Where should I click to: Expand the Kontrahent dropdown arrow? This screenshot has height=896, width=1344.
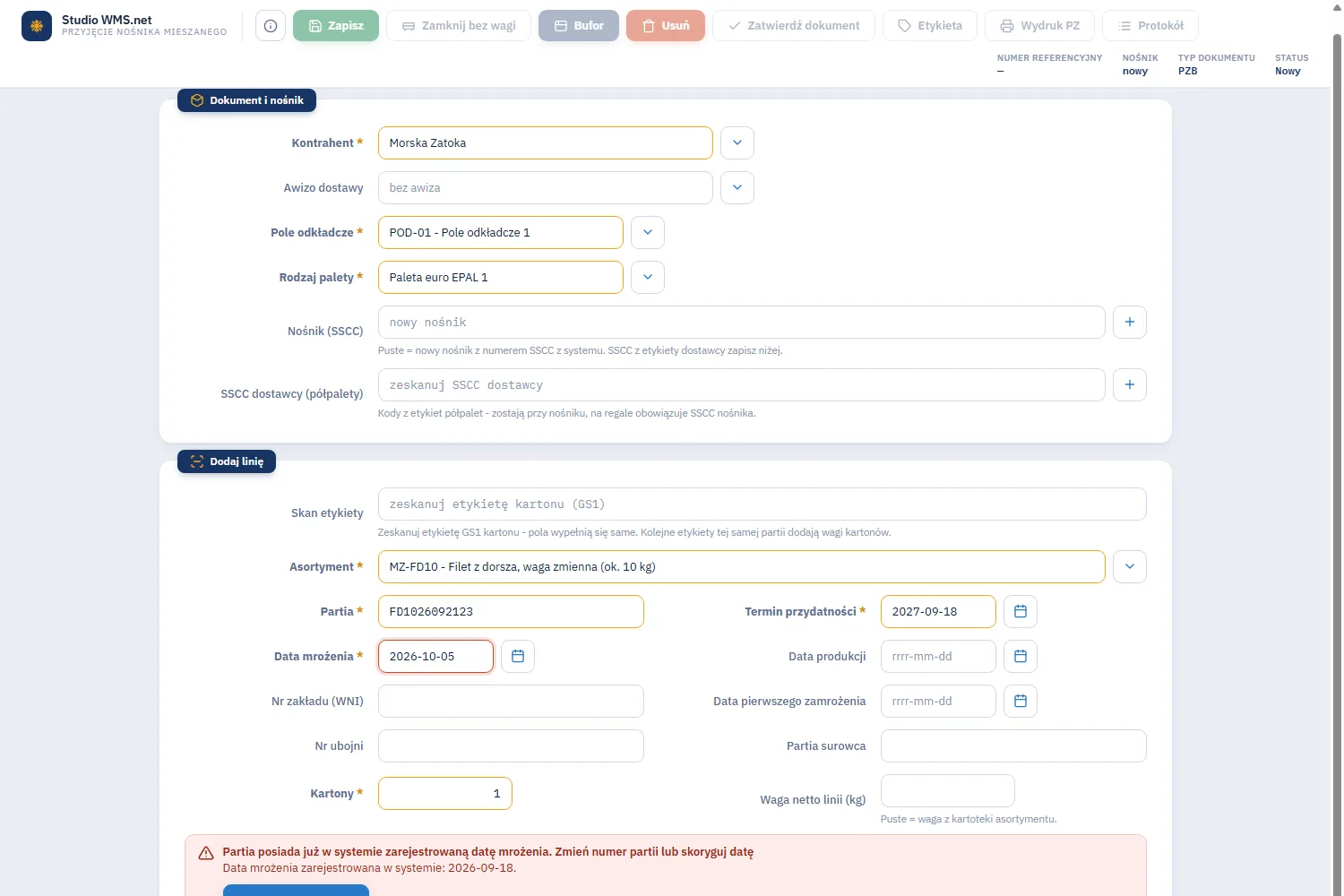pyautogui.click(x=737, y=142)
